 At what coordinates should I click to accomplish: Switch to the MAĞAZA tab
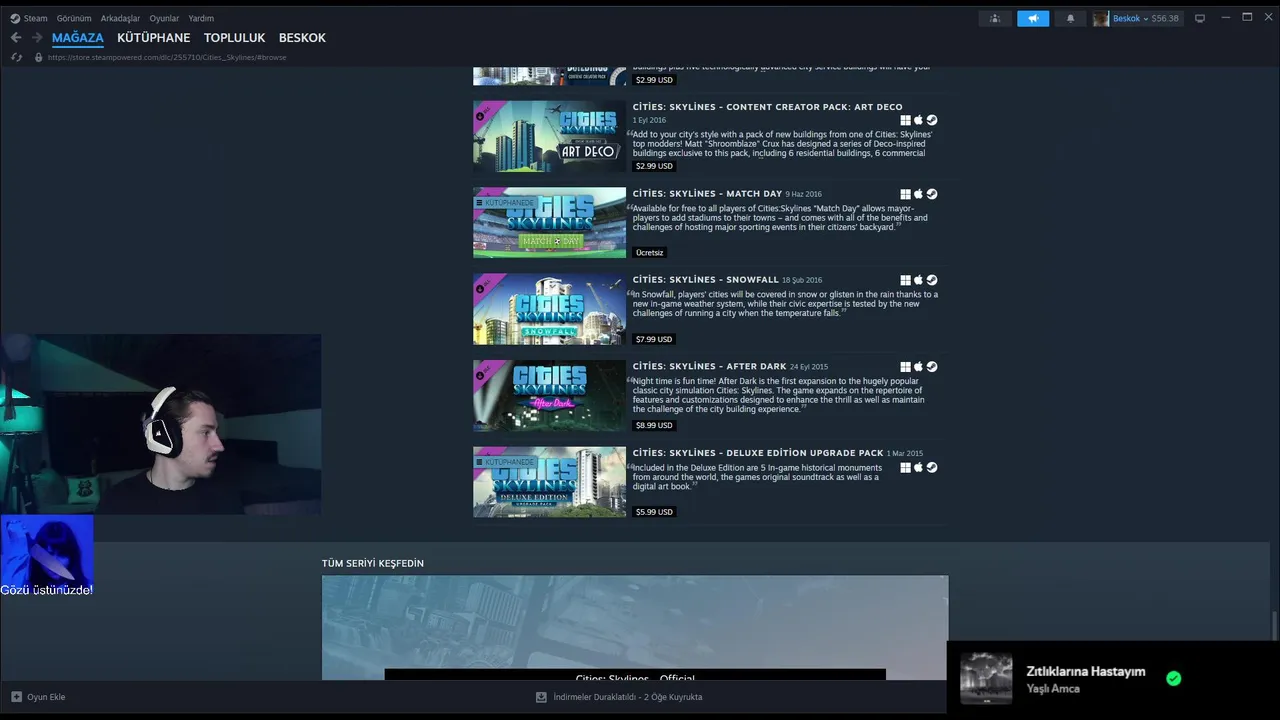pyautogui.click(x=78, y=38)
